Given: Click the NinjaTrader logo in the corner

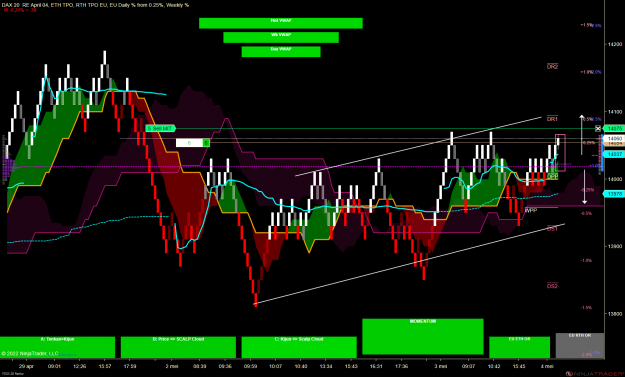Looking at the screenshot, I should click(594, 374).
